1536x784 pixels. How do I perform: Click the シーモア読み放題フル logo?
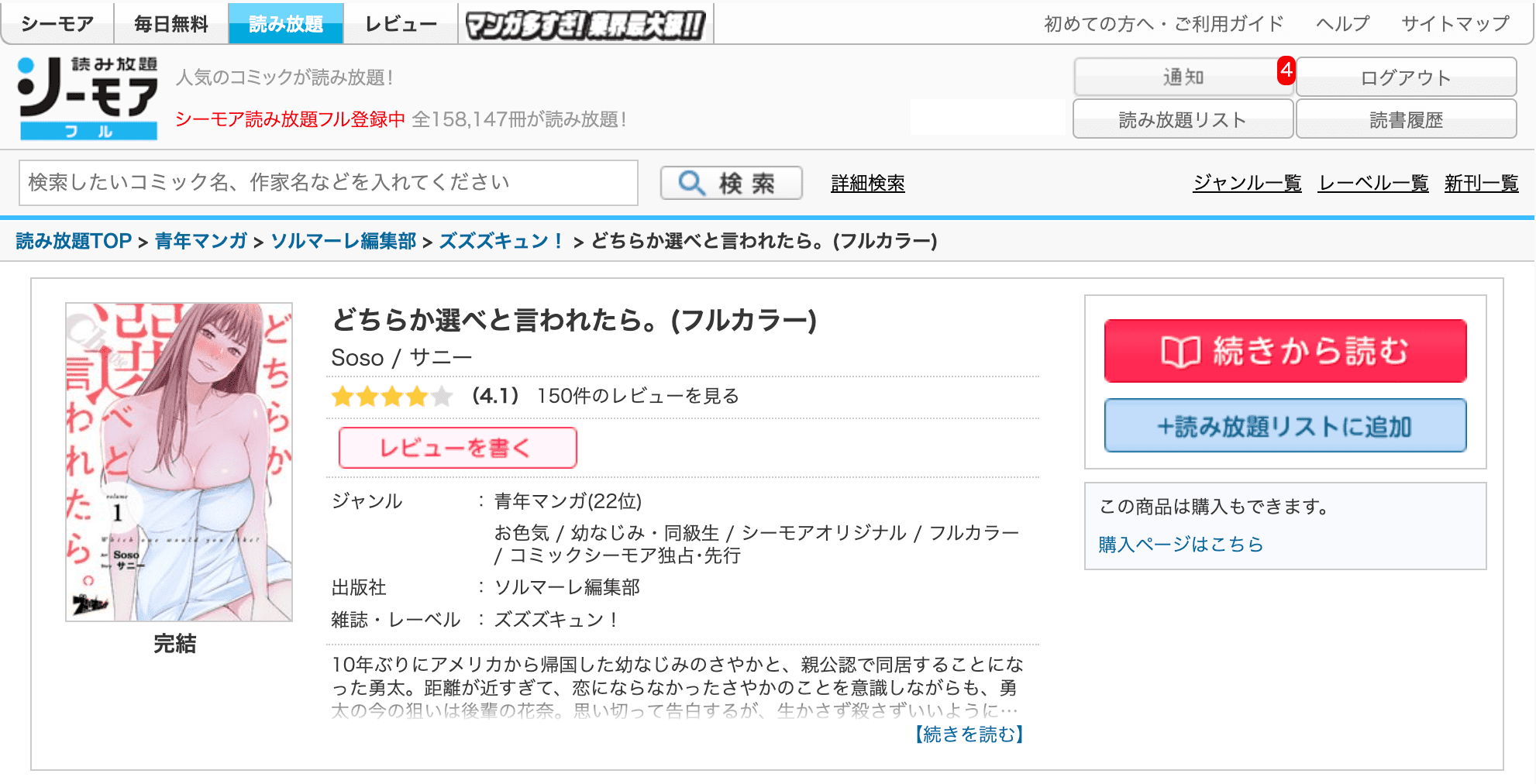tap(88, 98)
